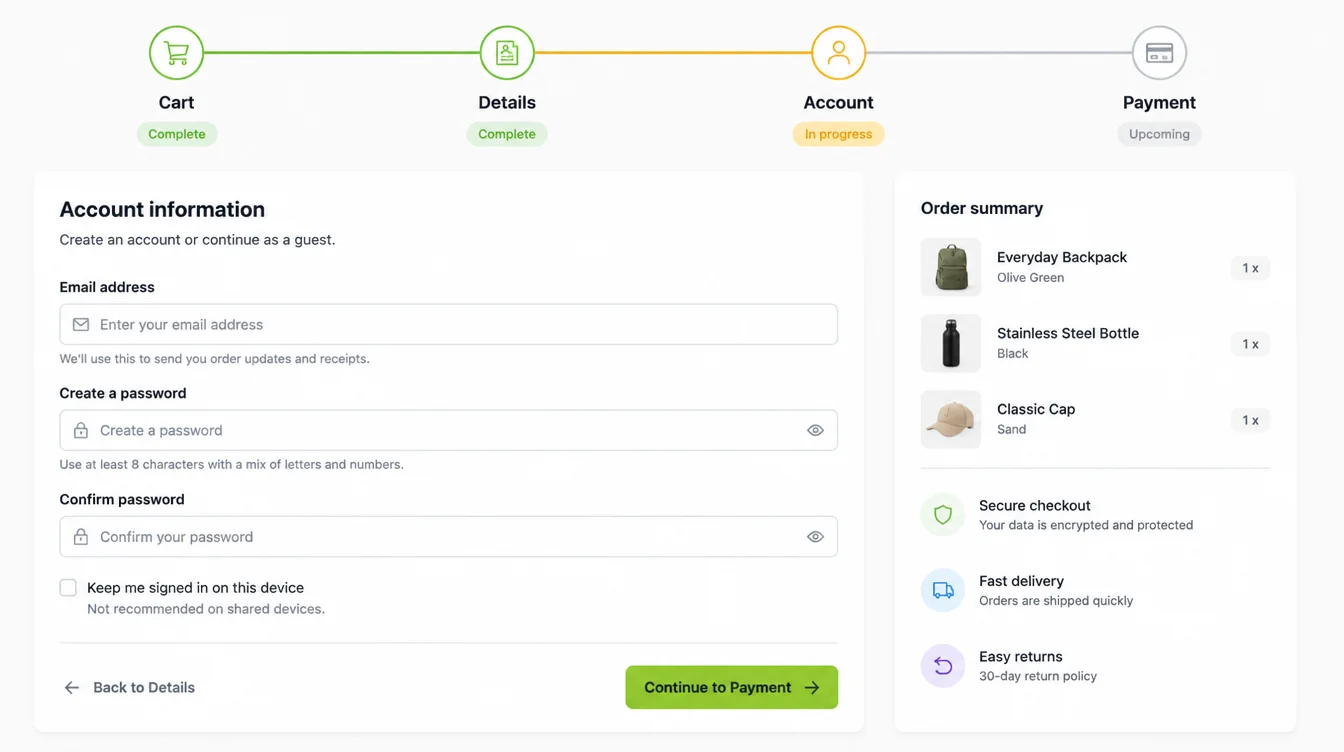The width and height of the screenshot is (1344, 752).
Task: Click the Classic Cap product name
Action: click(x=1036, y=409)
